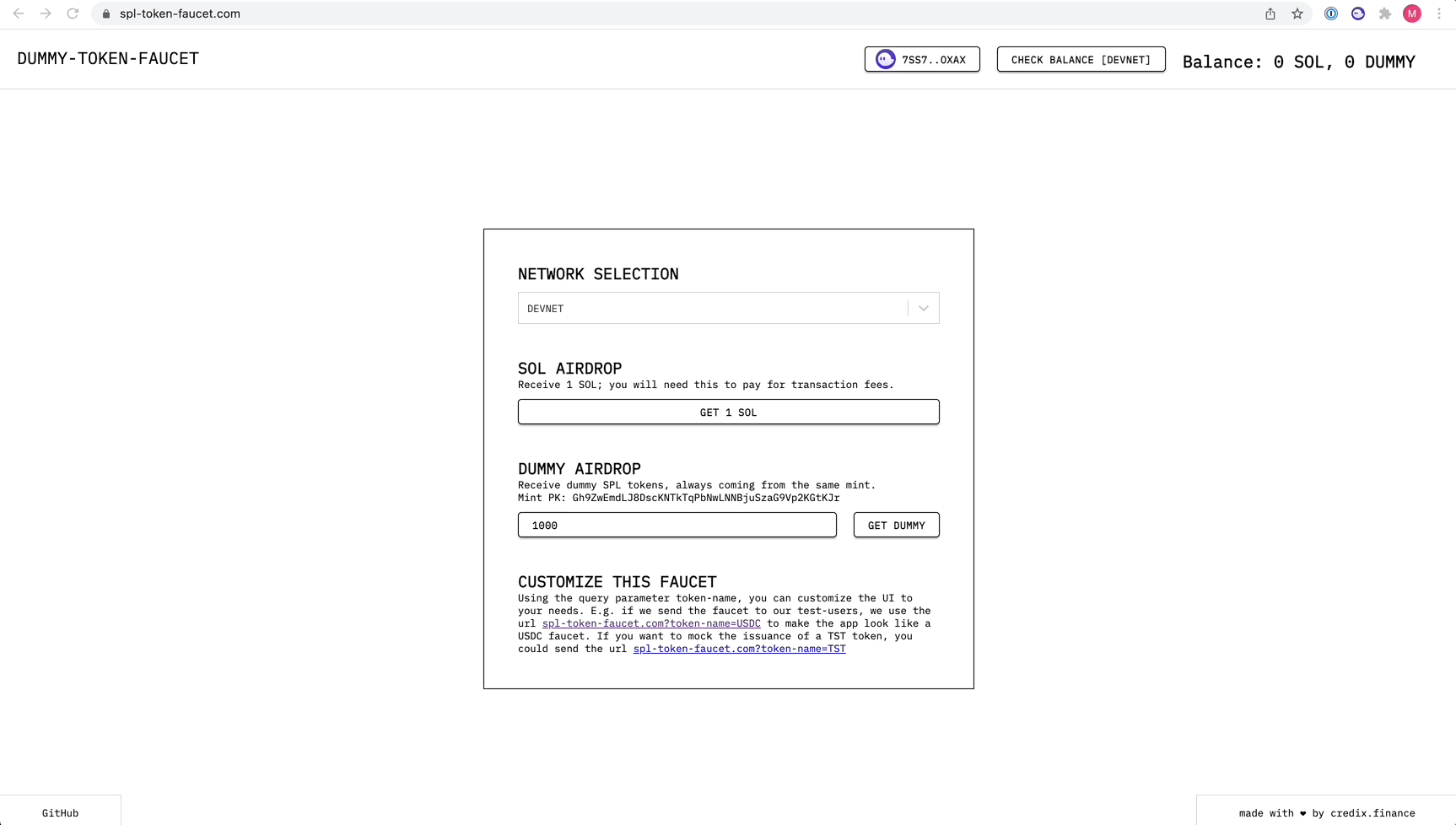Click the 7SS7..0XAX wallet button
This screenshot has width=1456, height=825.
click(921, 59)
